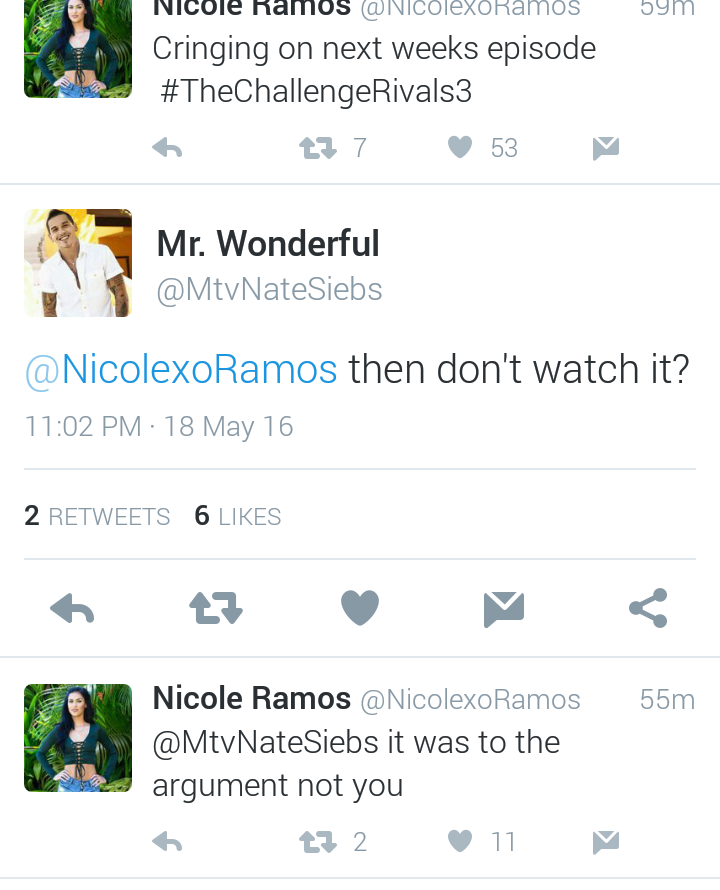Open the #TheChallengeRivals3 hashtag
This screenshot has width=720, height=890.
[x=316, y=91]
